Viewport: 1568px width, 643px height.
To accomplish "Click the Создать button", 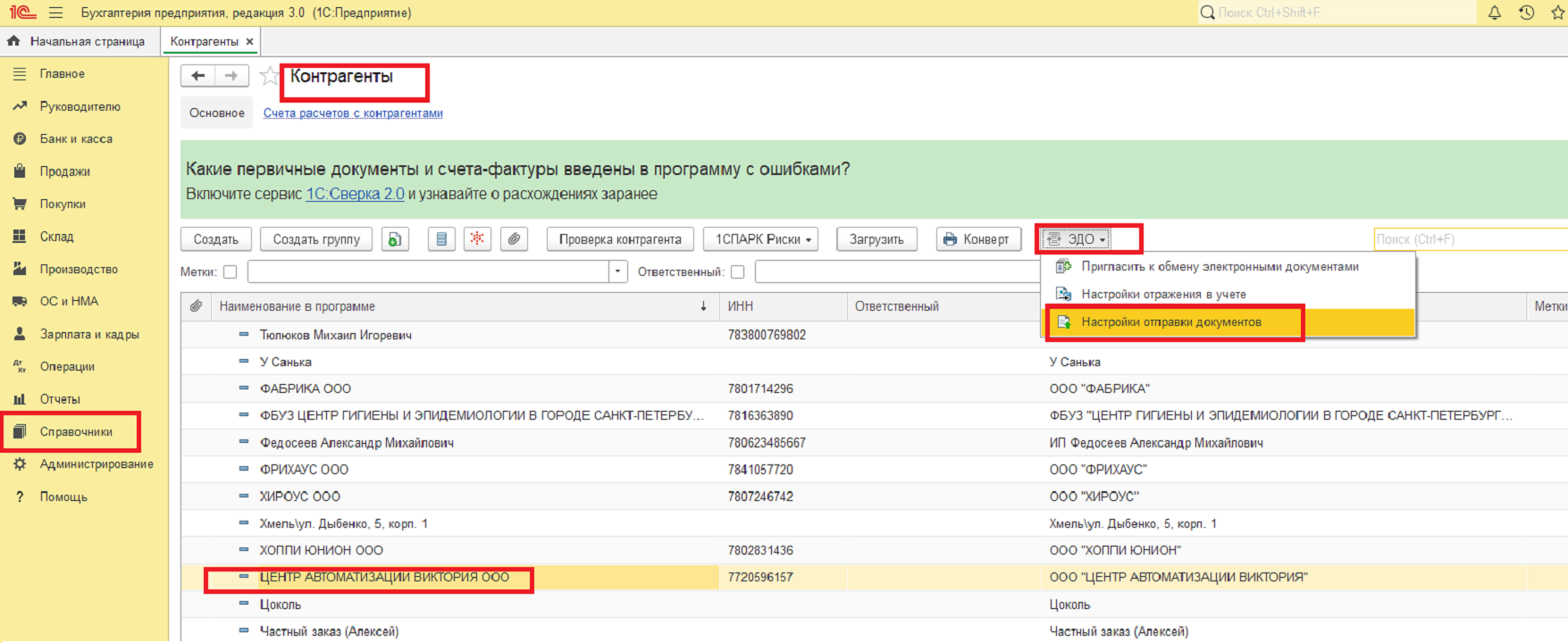I will pos(216,239).
